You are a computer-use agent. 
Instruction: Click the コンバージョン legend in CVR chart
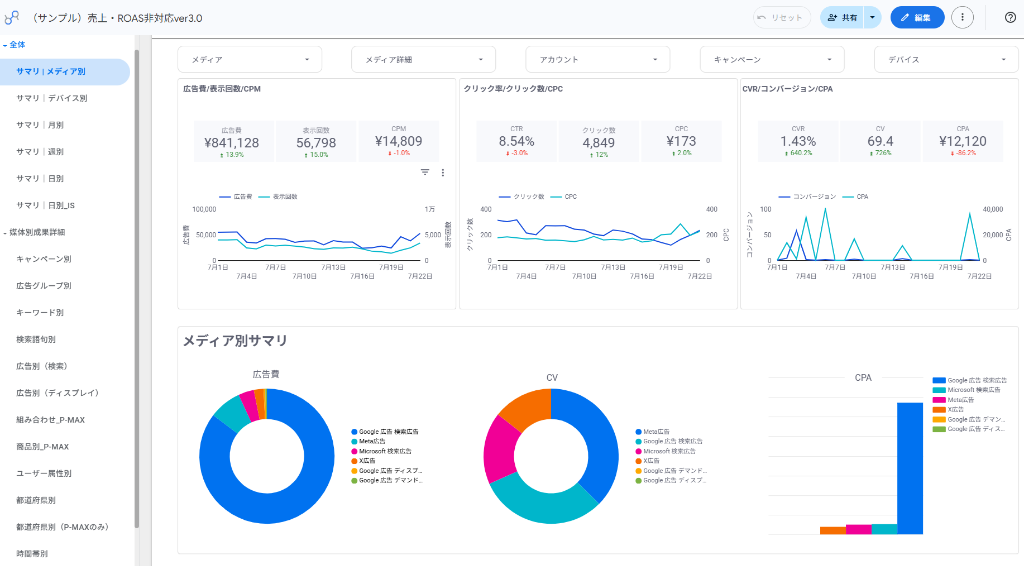(x=807, y=197)
